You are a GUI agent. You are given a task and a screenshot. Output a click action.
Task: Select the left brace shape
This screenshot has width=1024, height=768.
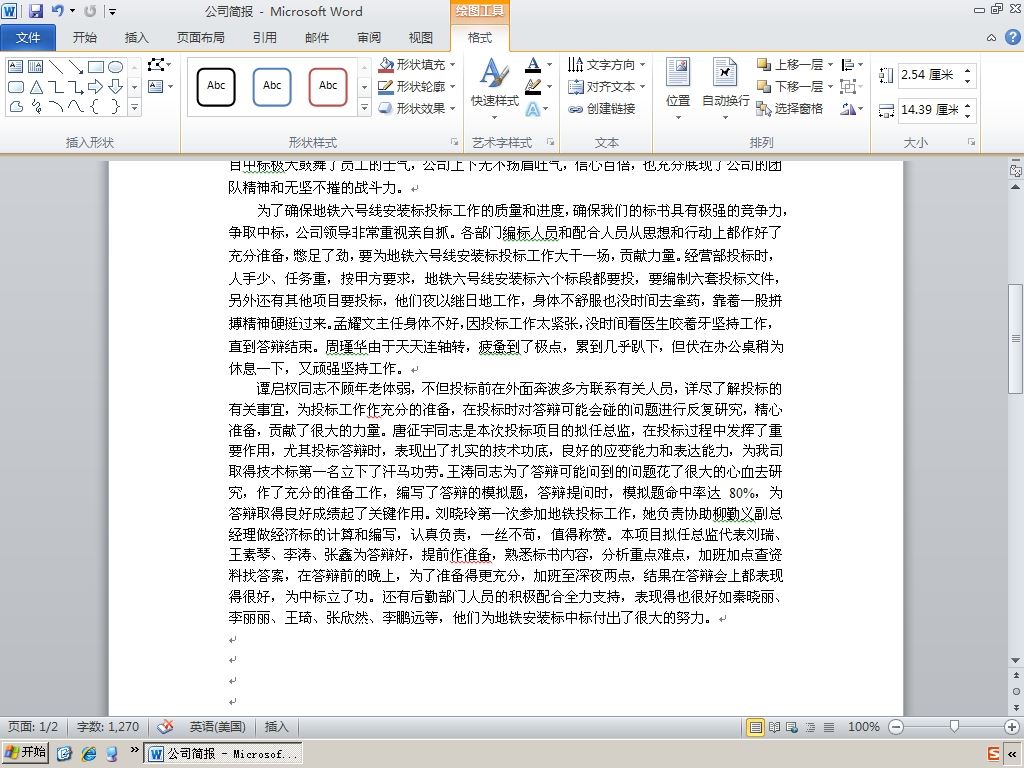click(95, 106)
